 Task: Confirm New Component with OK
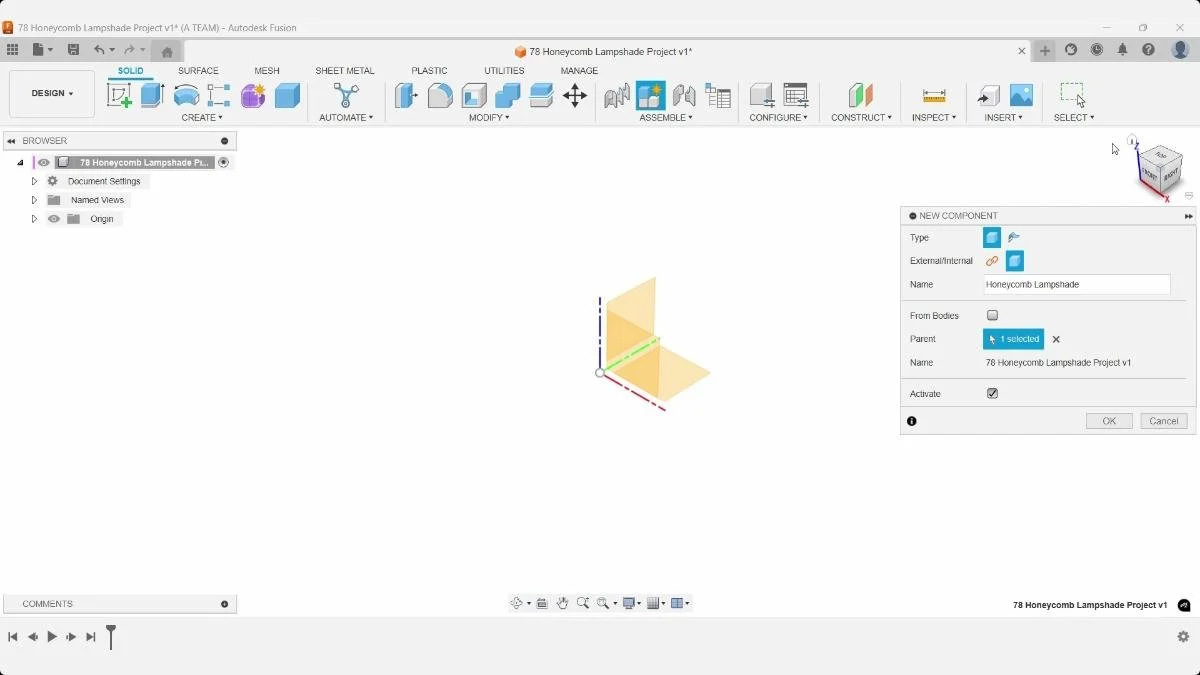1109,421
